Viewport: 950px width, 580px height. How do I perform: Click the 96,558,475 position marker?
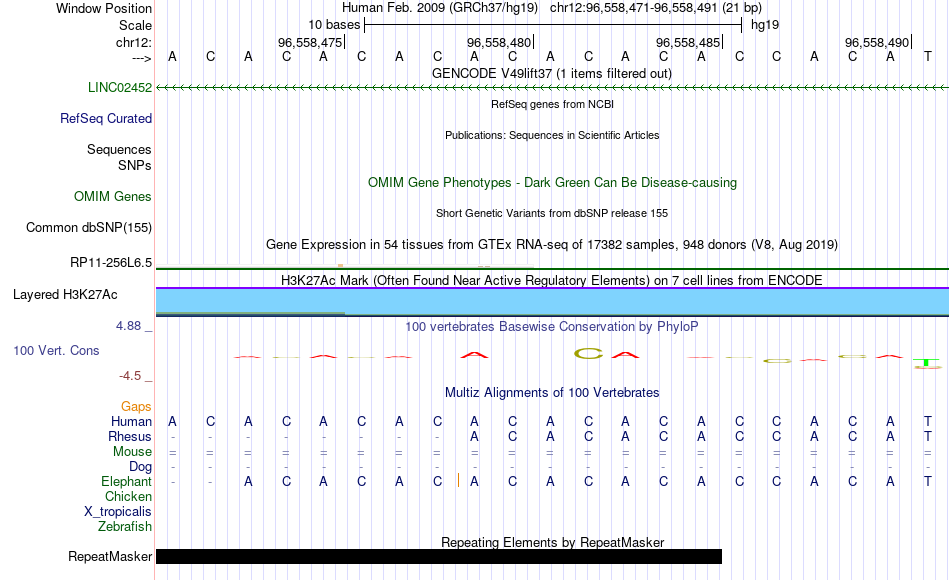point(311,42)
